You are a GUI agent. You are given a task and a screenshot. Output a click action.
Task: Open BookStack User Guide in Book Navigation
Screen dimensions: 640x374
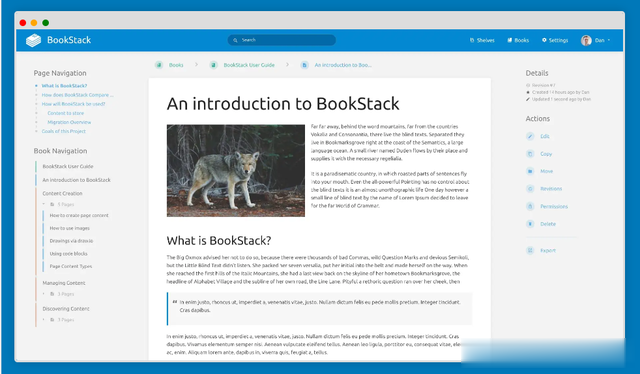coord(68,166)
